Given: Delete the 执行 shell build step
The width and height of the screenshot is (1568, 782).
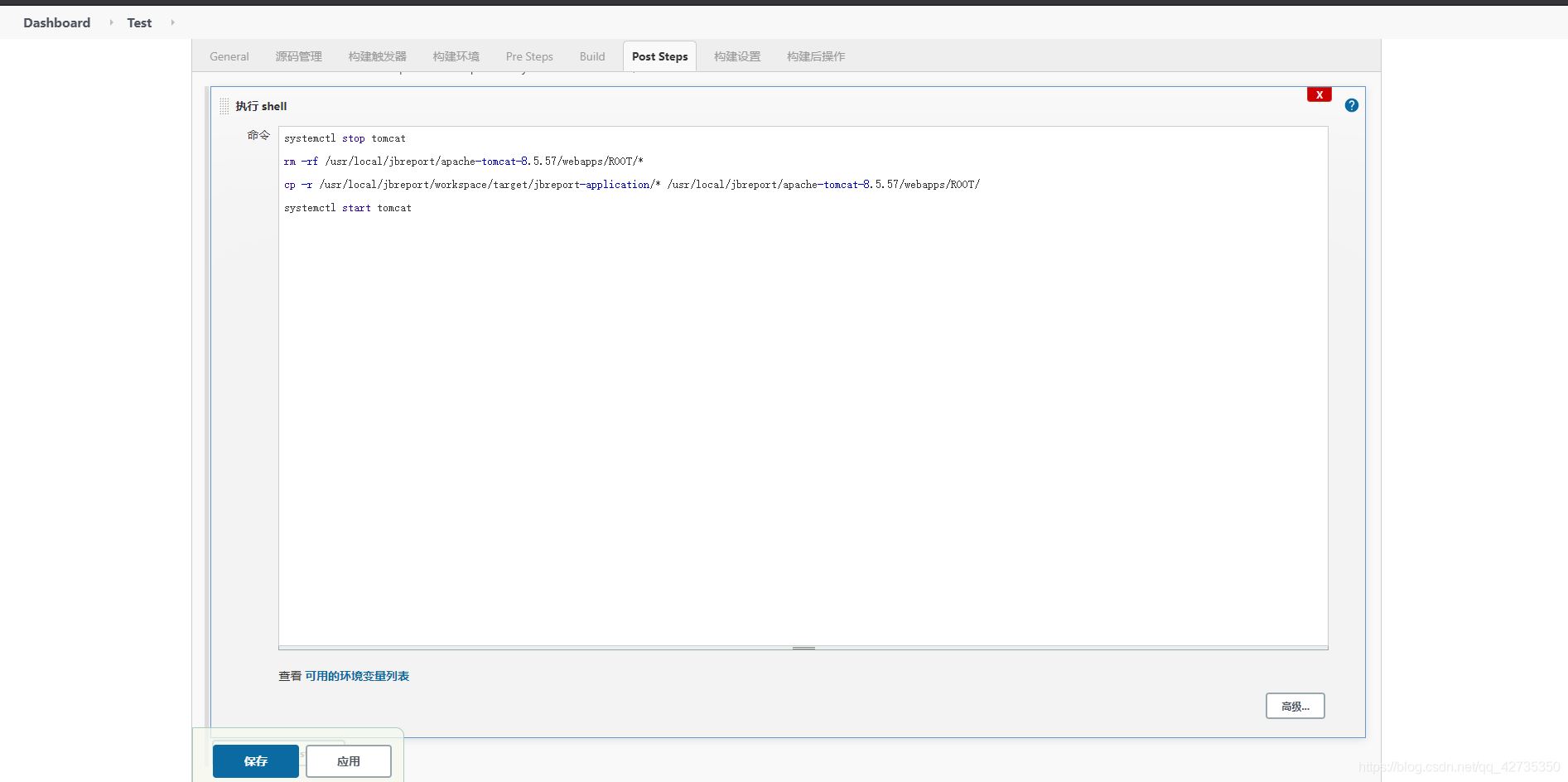Looking at the screenshot, I should pyautogui.click(x=1319, y=94).
